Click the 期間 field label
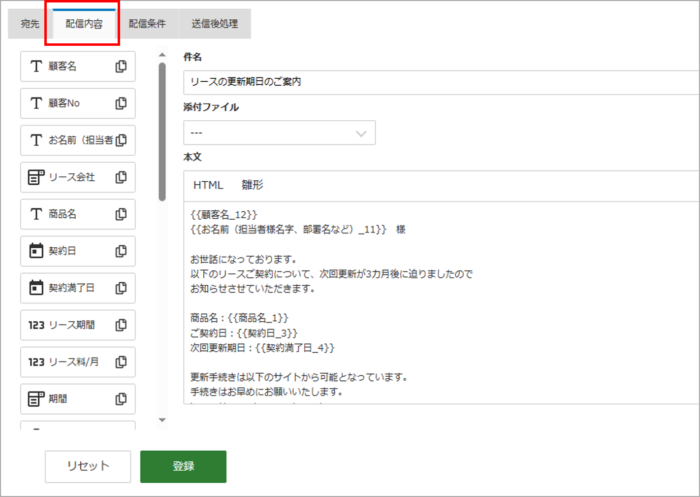Image resolution: width=700 pixels, height=497 pixels. coord(58,399)
